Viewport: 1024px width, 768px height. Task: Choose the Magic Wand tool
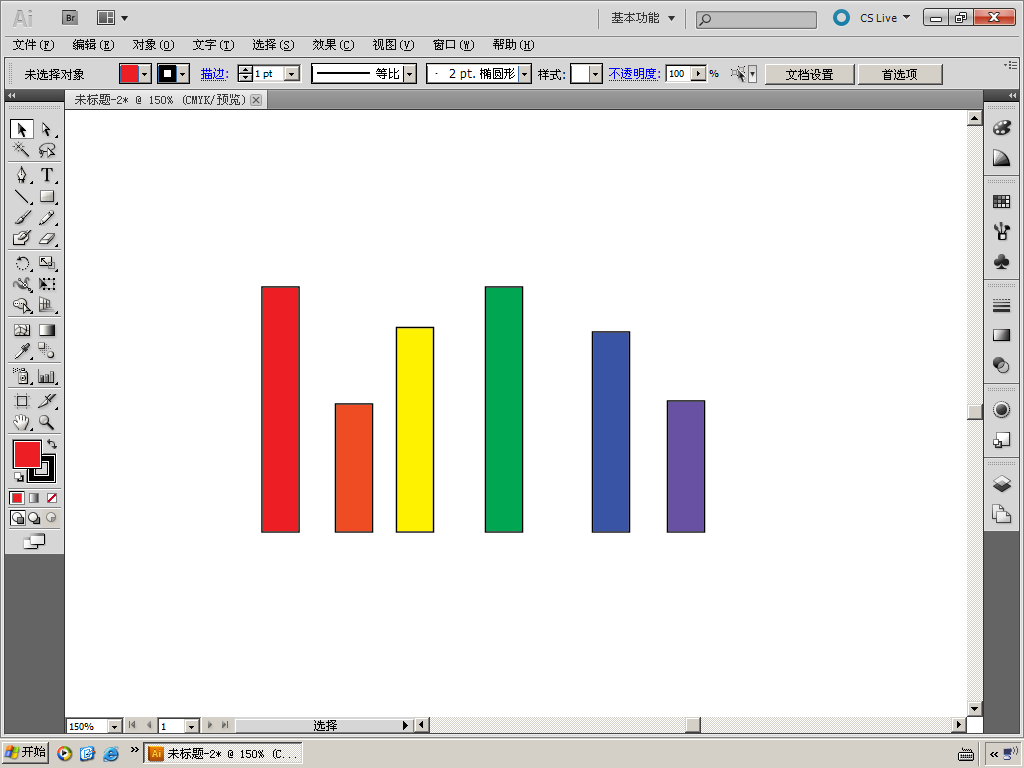point(22,150)
